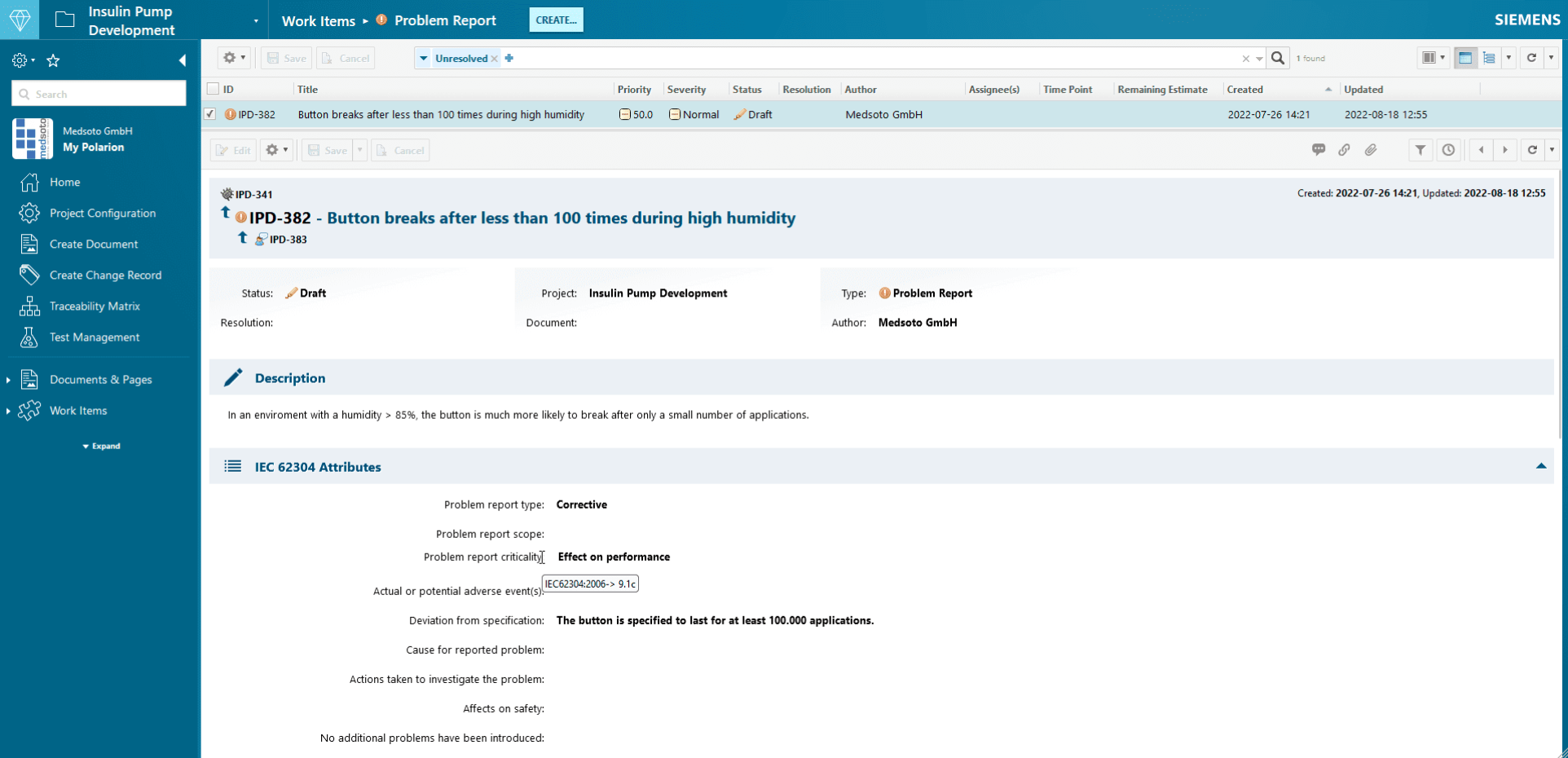Collapse the navigation sidebar arrow
1568x758 pixels.
pos(183,60)
